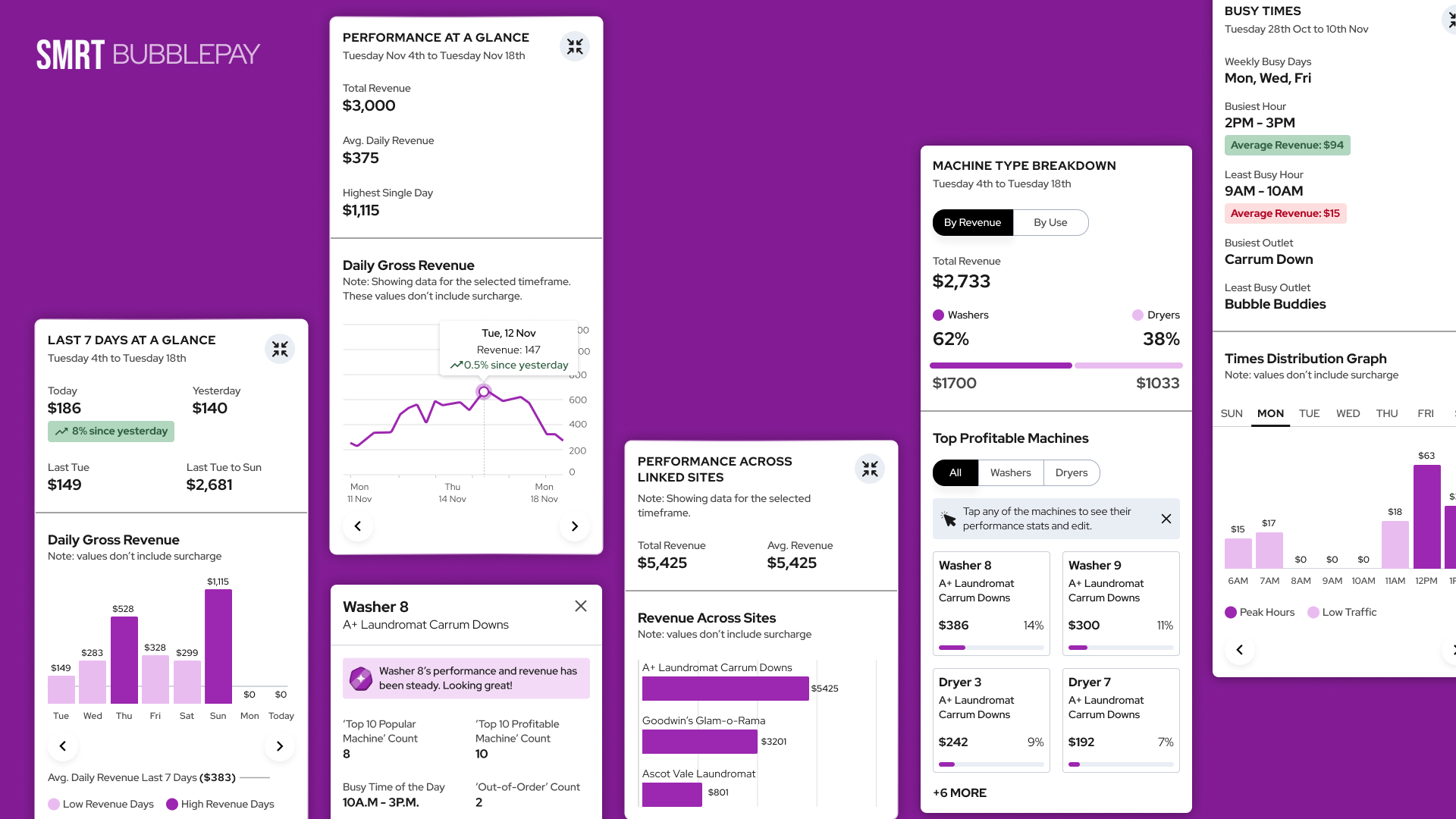Switch breakdown to By Use
This screenshot has width=1456, height=819.
[x=1050, y=223]
